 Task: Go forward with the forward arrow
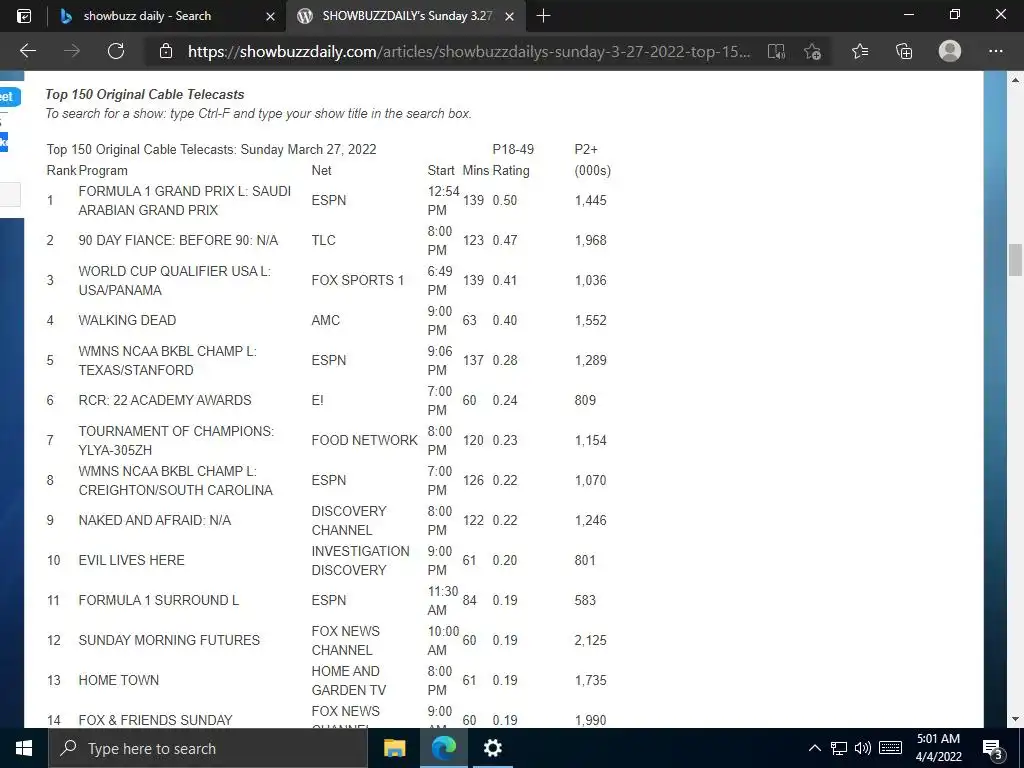point(72,51)
